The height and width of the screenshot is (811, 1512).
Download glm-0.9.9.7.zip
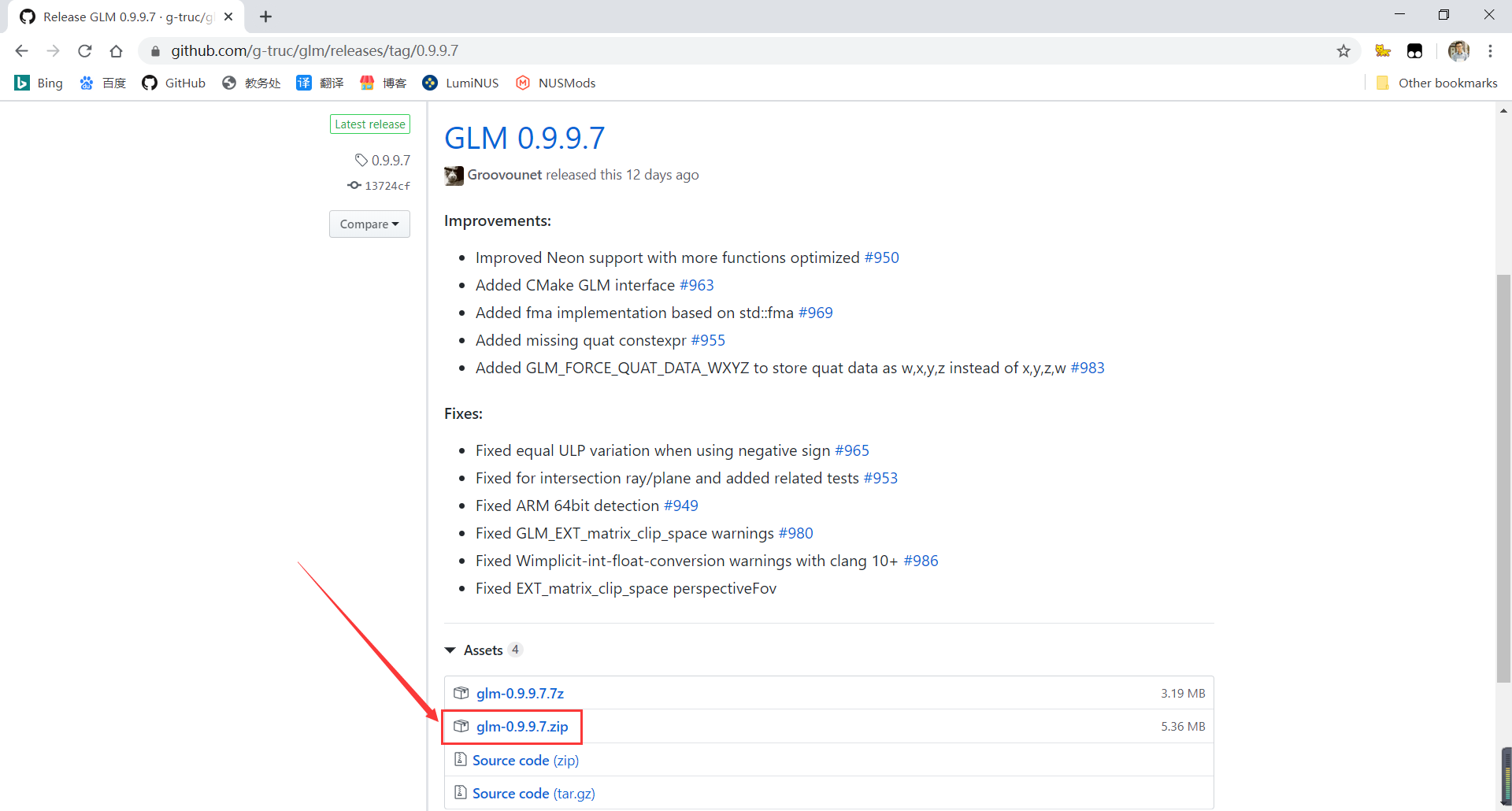click(522, 726)
